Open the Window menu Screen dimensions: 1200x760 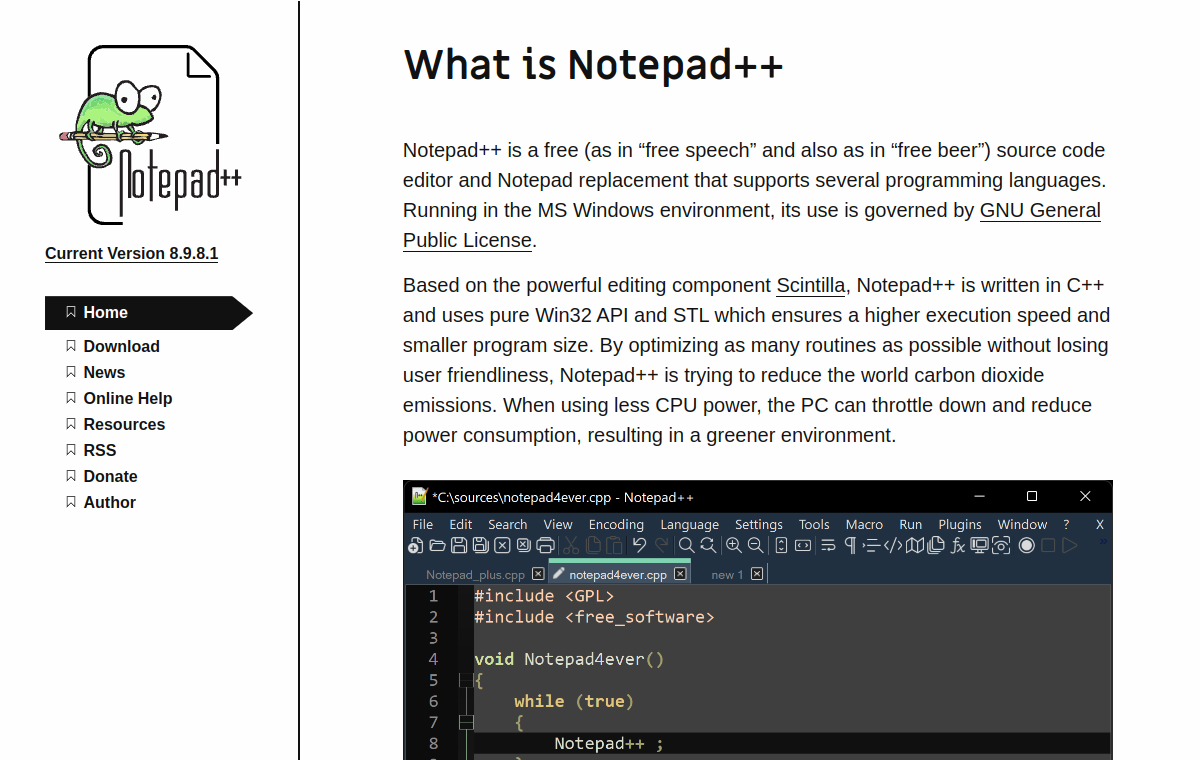[x=1022, y=524]
